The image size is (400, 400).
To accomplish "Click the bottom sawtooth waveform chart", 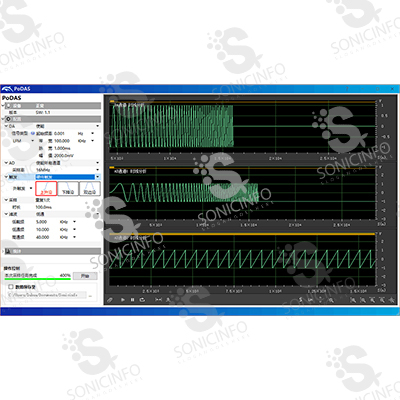I will tap(243, 260).
